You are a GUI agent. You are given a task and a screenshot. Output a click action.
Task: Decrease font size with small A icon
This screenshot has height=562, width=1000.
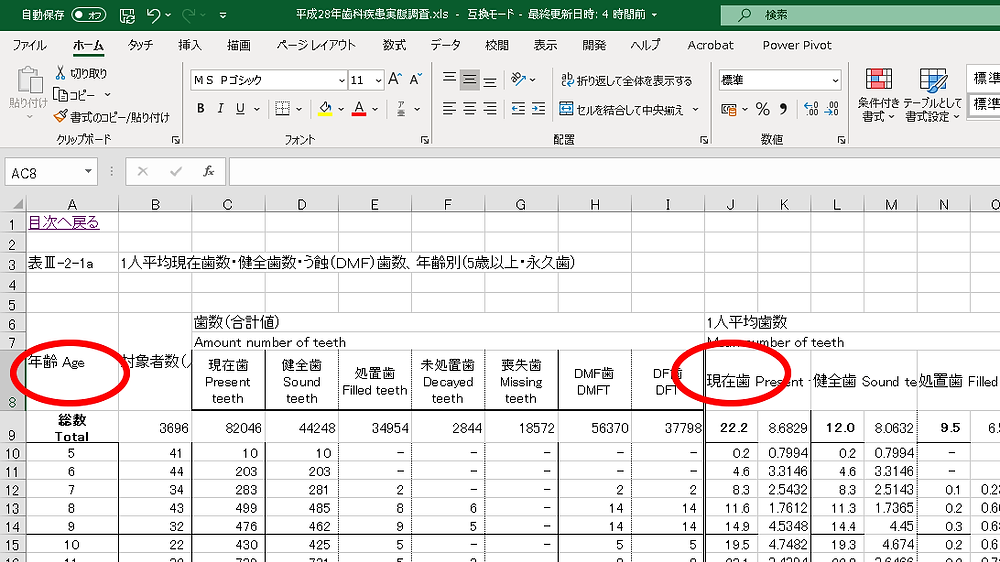pos(416,79)
